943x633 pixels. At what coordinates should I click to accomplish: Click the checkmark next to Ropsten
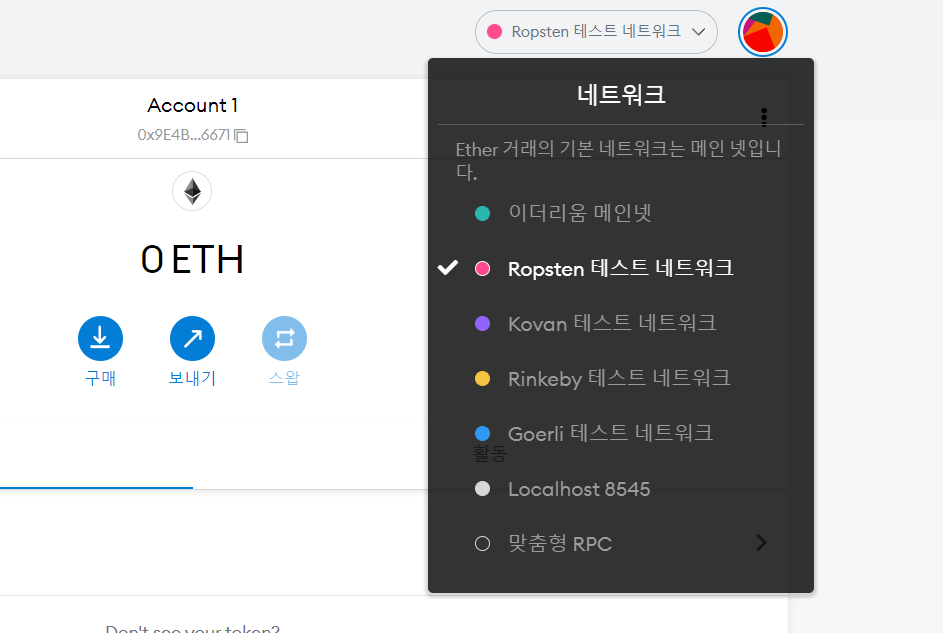click(448, 268)
